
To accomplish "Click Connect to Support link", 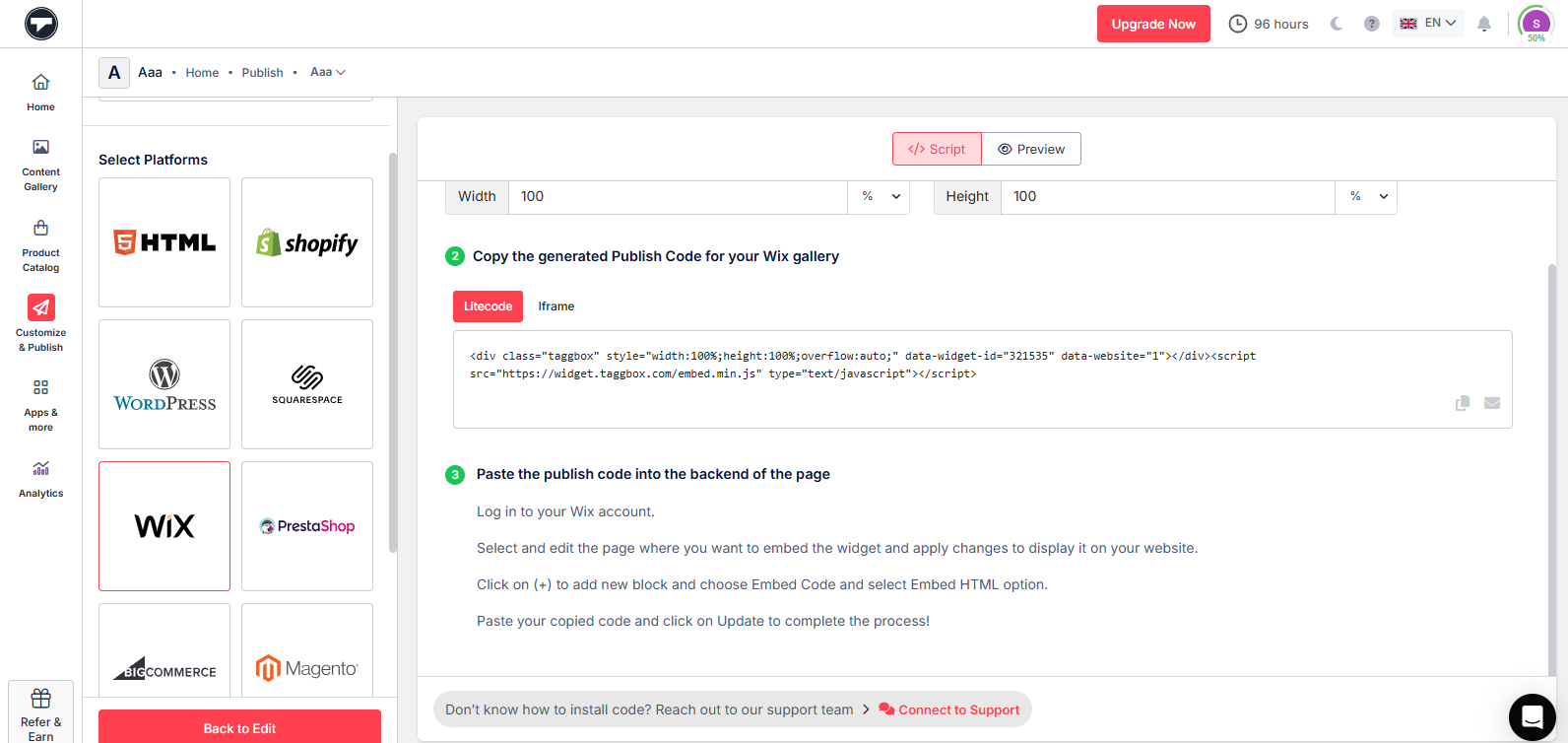I will [949, 709].
